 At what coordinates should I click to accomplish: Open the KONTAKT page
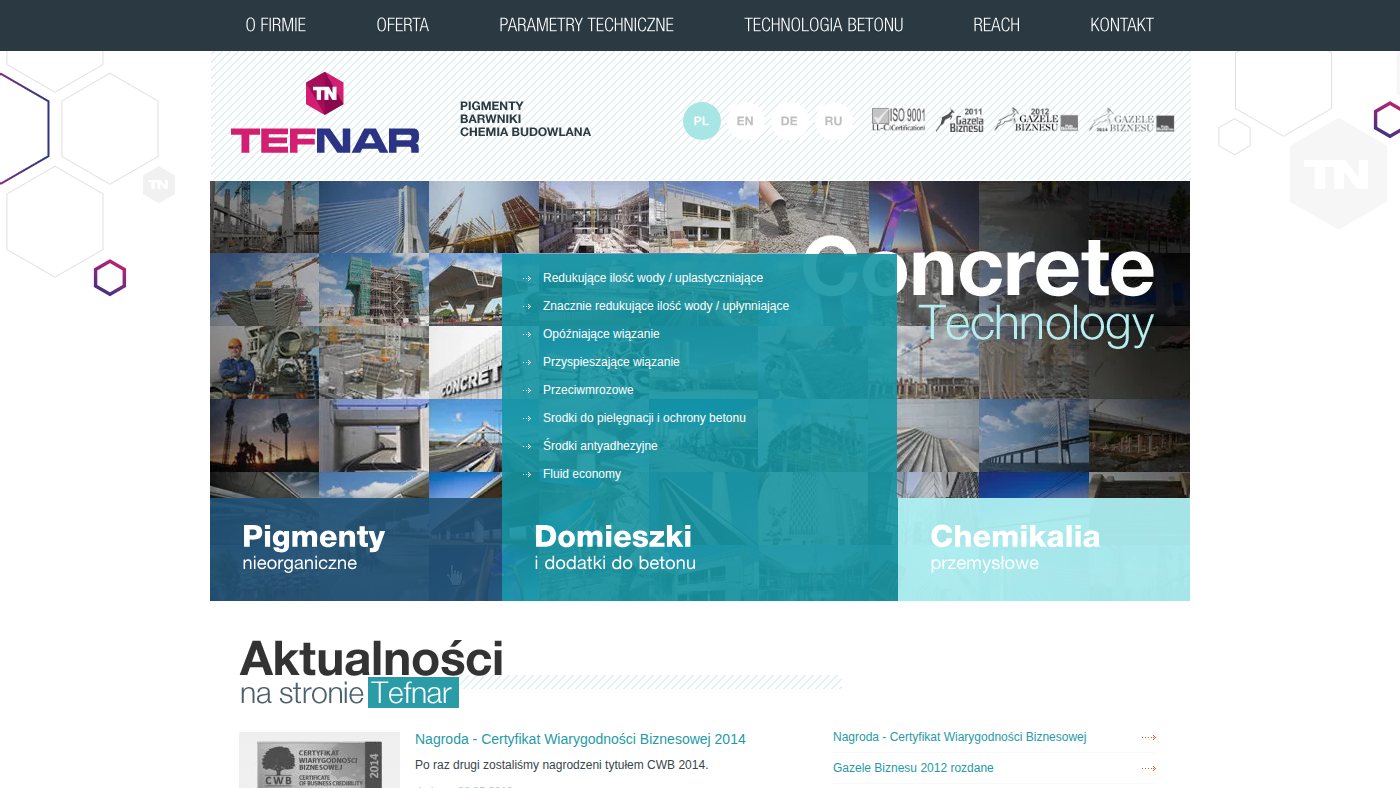coord(1122,25)
